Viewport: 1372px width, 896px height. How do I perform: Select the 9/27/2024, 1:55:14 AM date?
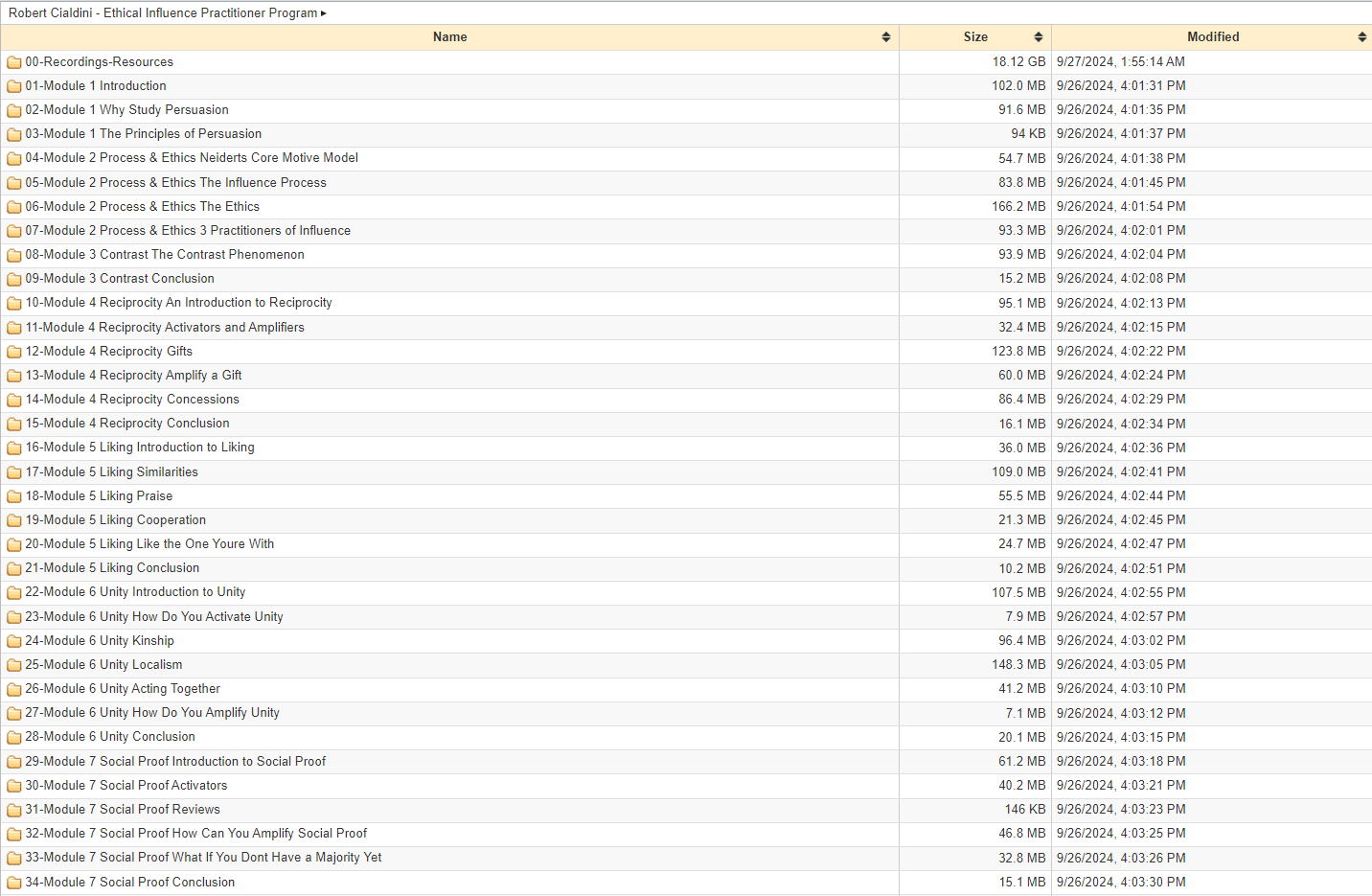click(x=1121, y=62)
